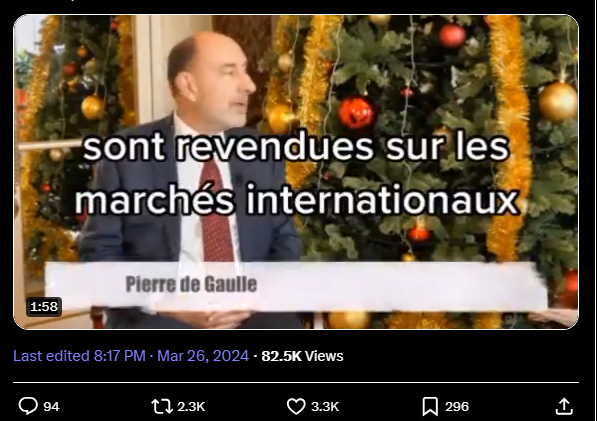This screenshot has height=421, width=597.
Task: Click the 94 replies count
Action: (x=51, y=407)
